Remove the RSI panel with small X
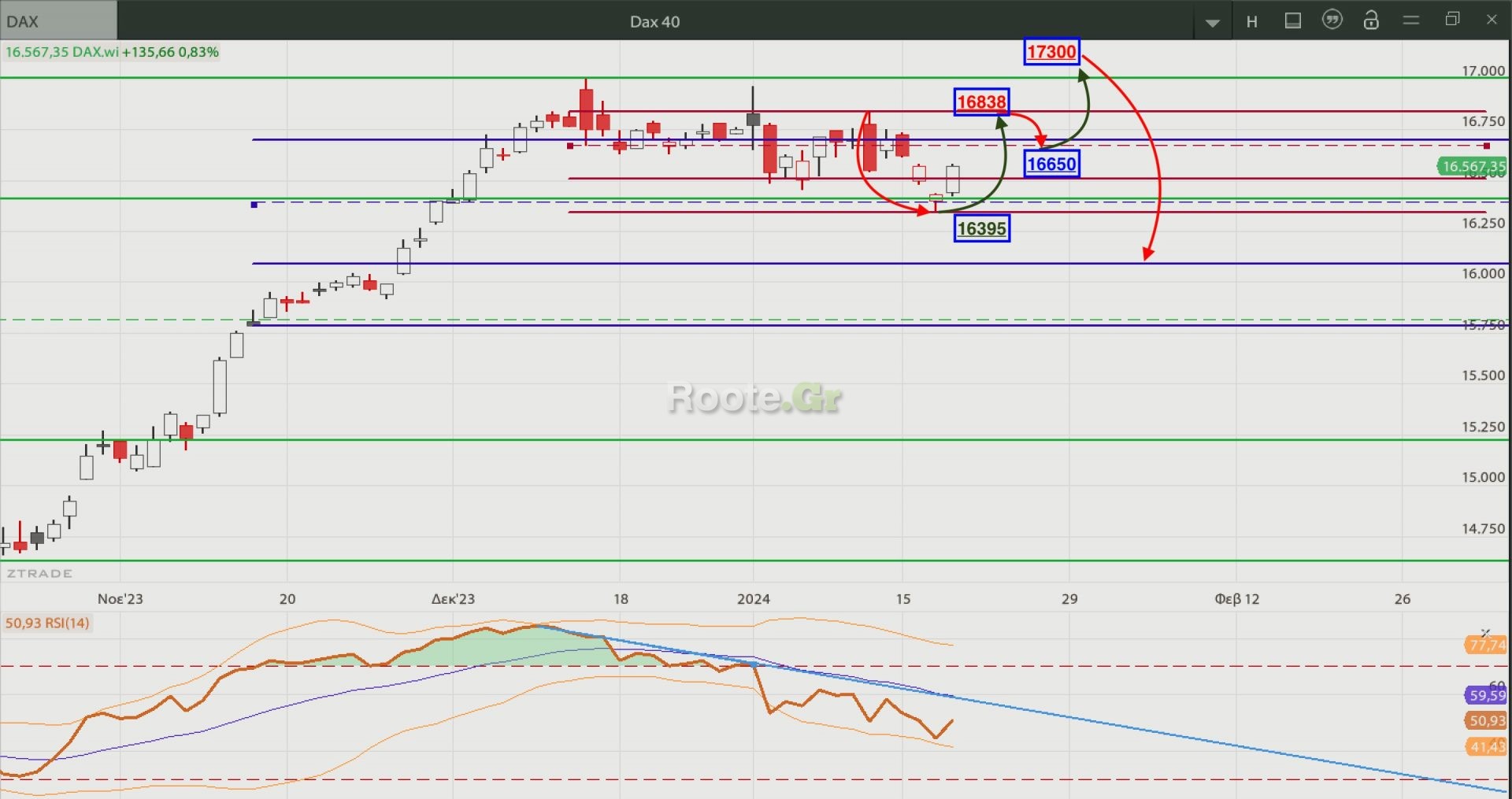This screenshot has height=799, width=1512. pyautogui.click(x=1485, y=633)
